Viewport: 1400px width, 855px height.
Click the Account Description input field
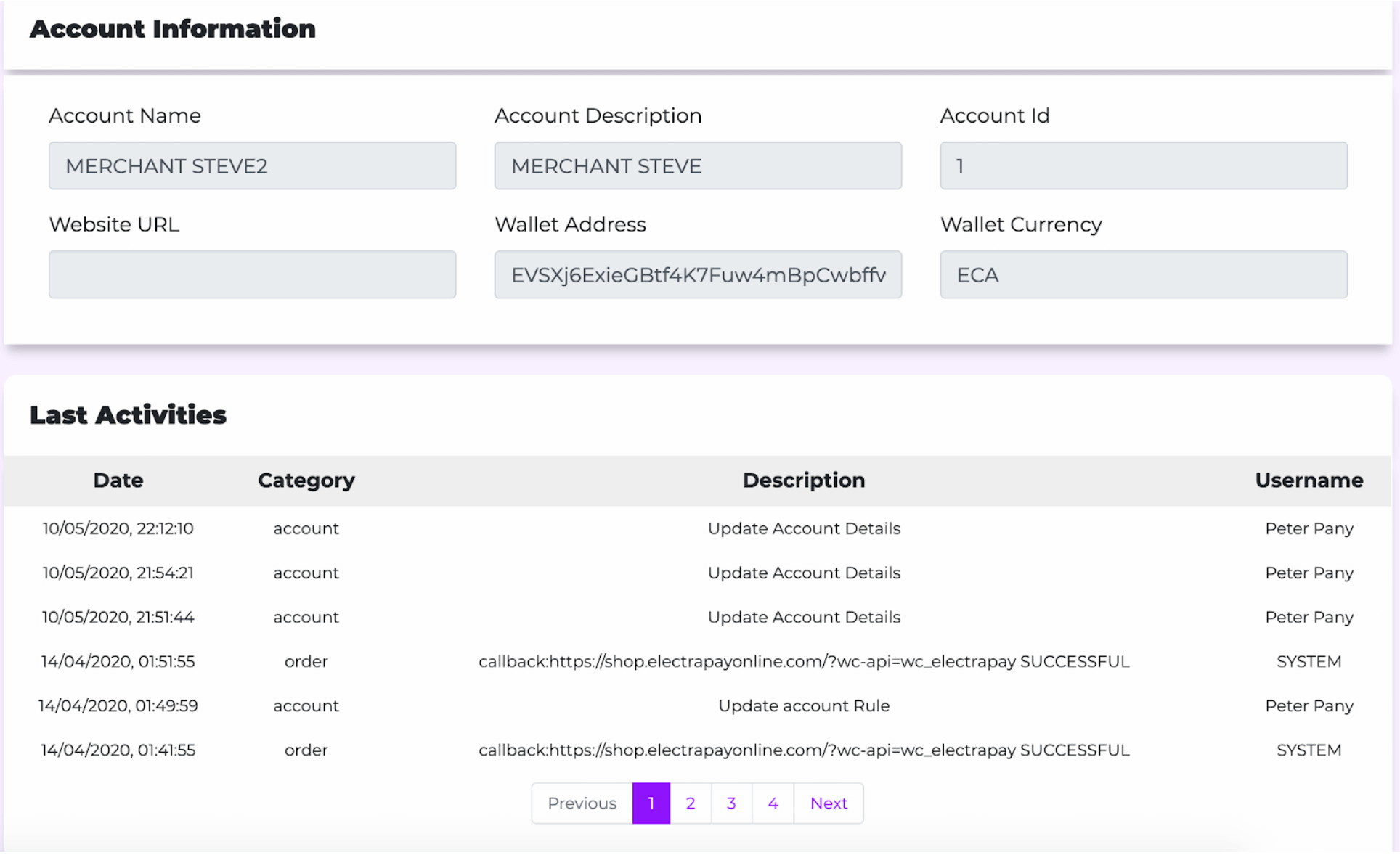[x=698, y=165]
